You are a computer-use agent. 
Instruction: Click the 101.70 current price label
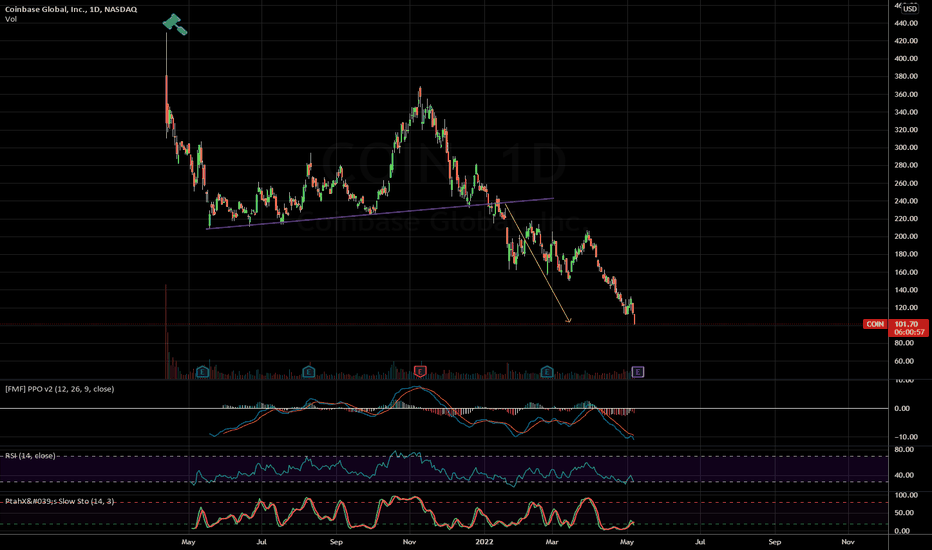point(906,324)
